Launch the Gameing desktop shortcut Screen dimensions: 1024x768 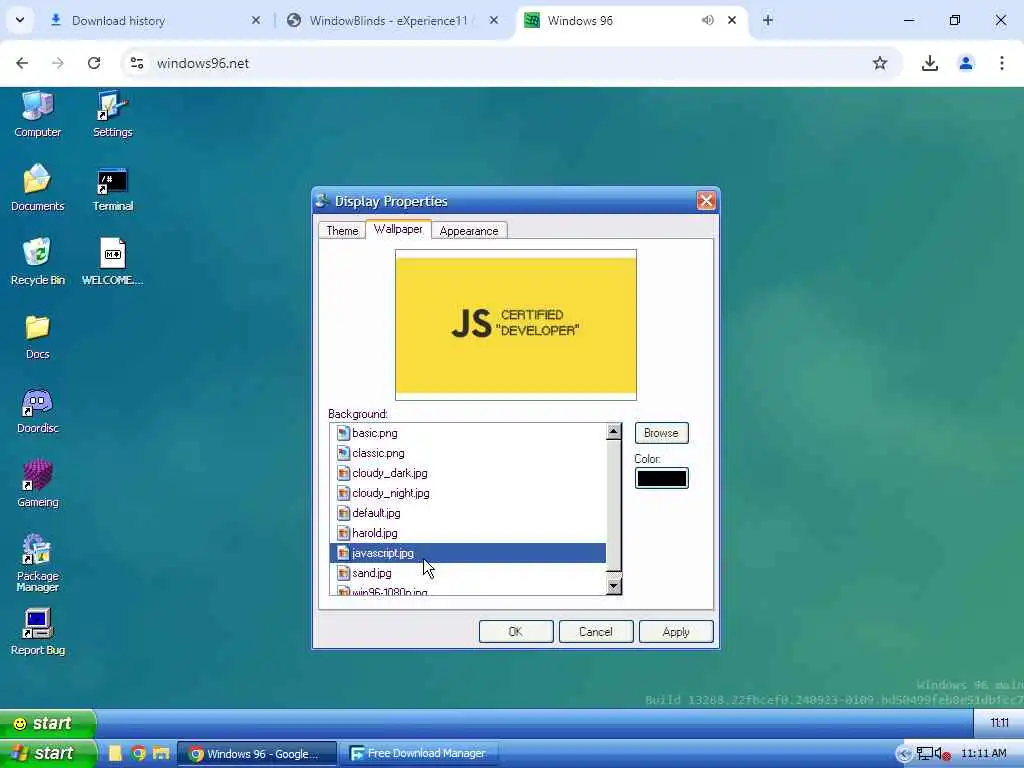[x=37, y=484]
